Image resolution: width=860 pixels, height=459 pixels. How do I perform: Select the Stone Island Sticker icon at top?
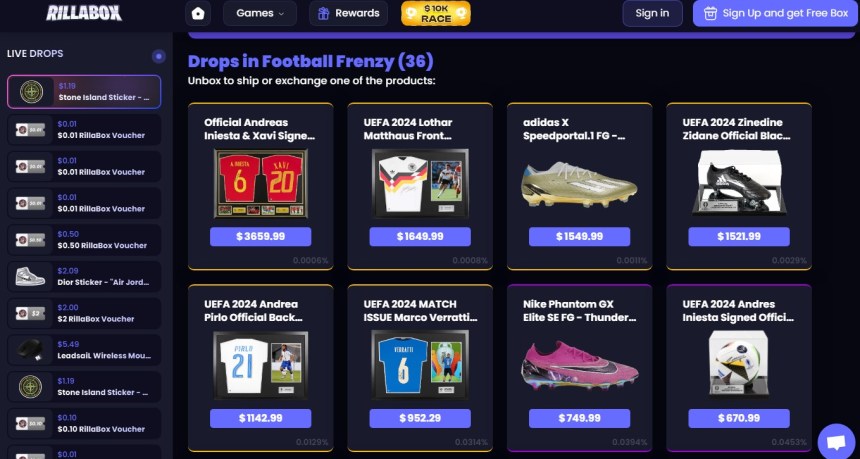pos(31,92)
